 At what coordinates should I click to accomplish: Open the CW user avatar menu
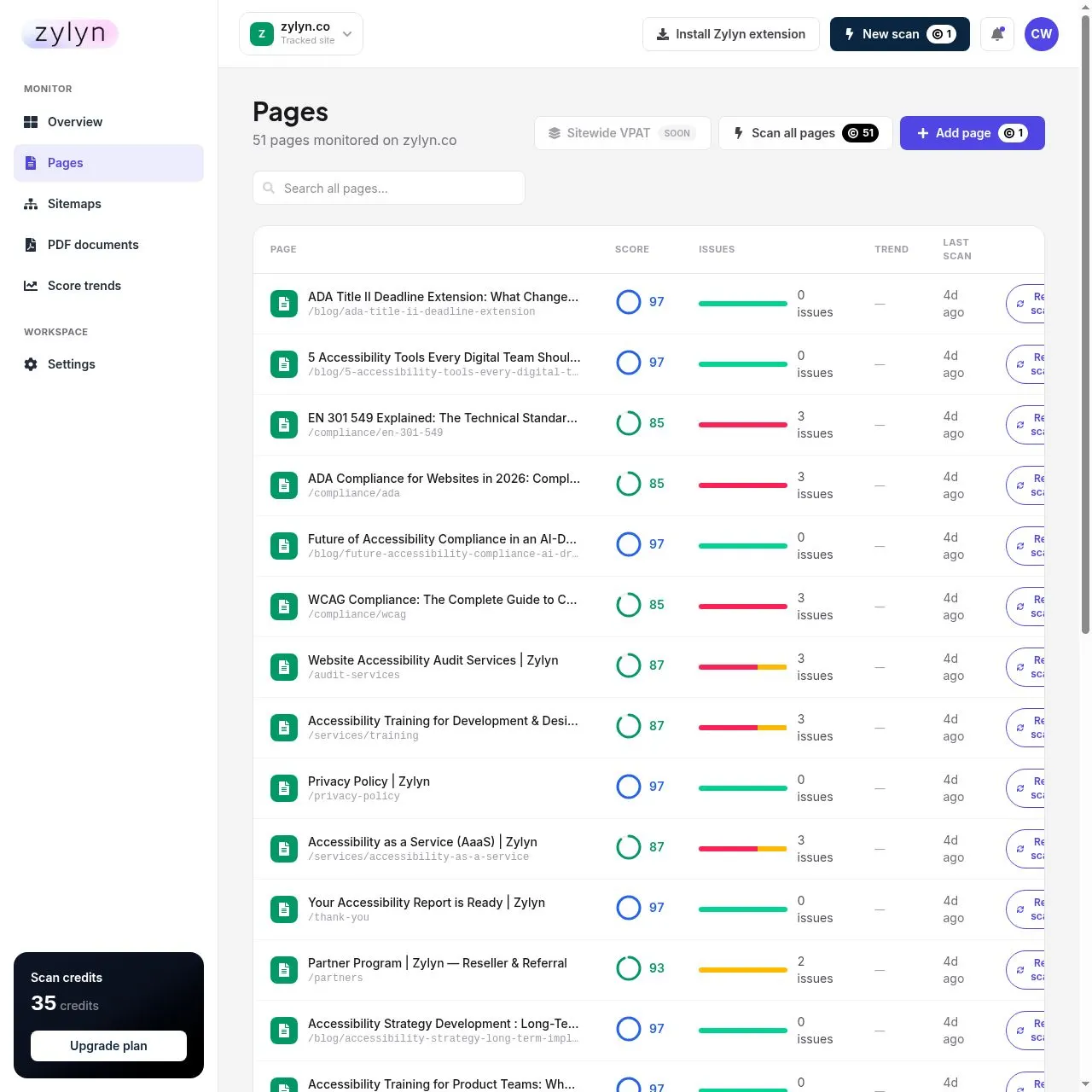[x=1042, y=34]
